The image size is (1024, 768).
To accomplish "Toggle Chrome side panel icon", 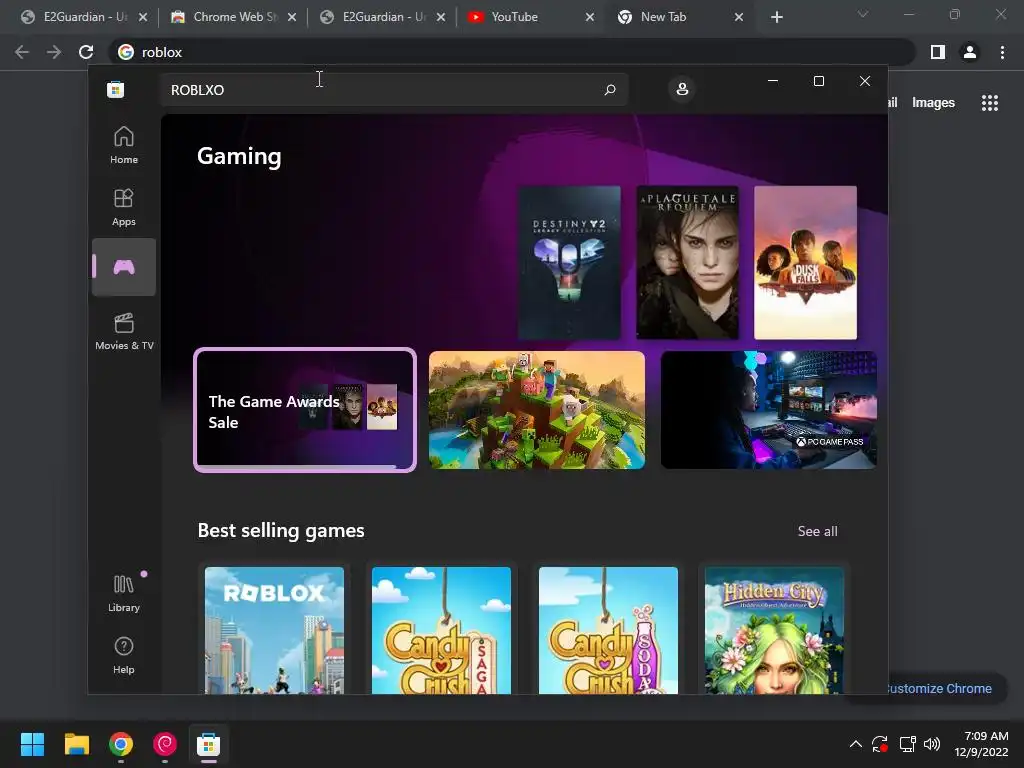I will (x=938, y=52).
